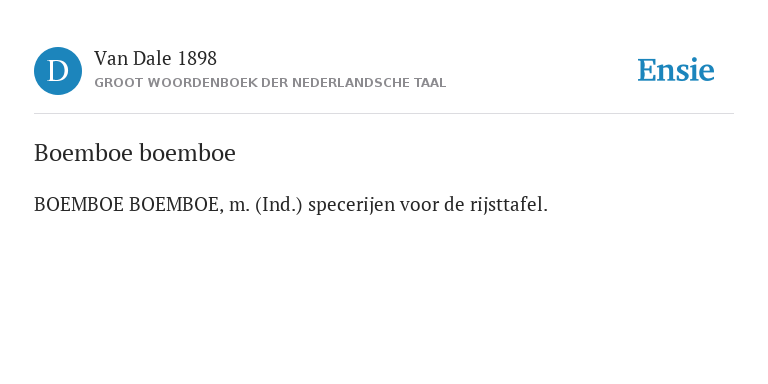Screen dimensions: 768x384
Task: Click the word NEDERLANDSCHE in the subtitle
Action: (x=351, y=83)
